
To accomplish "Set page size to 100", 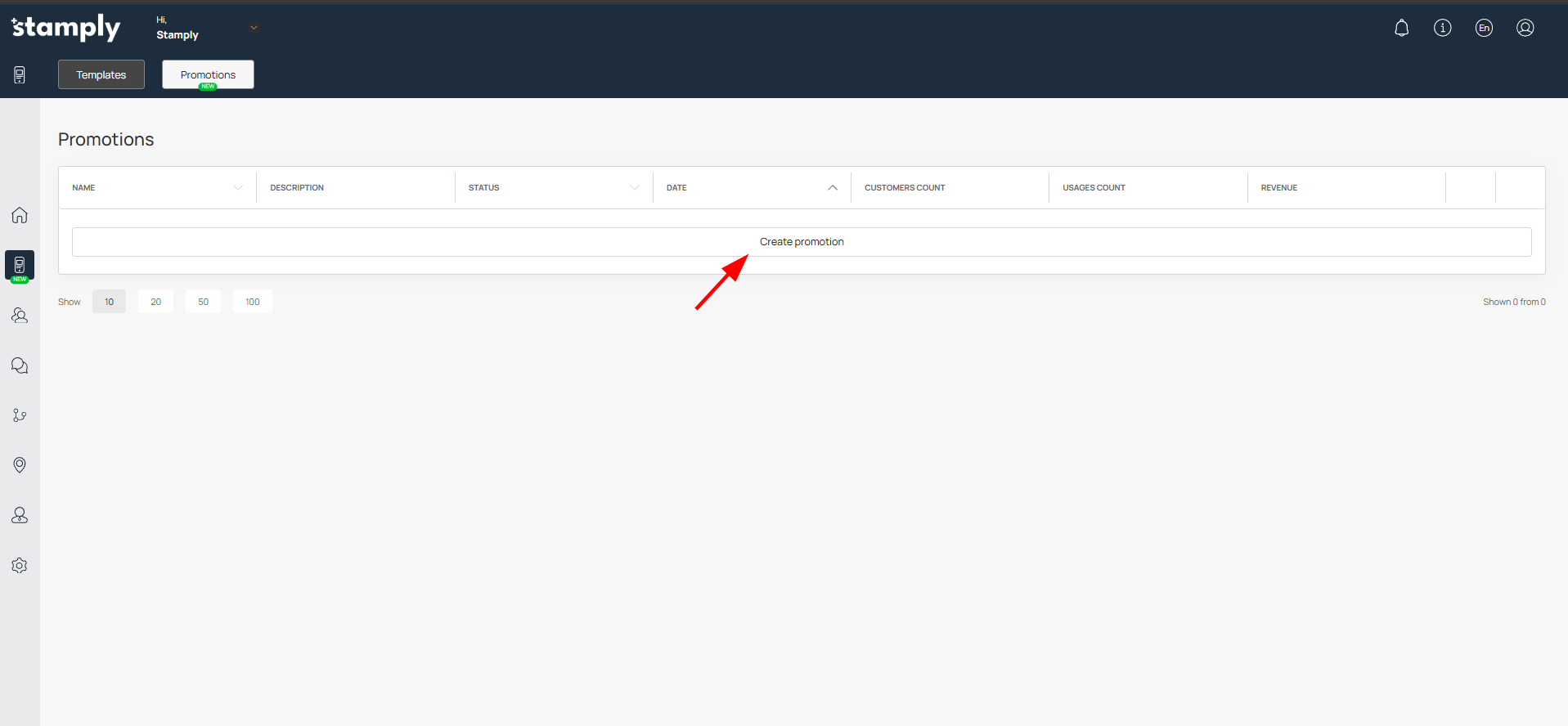I will 252,302.
